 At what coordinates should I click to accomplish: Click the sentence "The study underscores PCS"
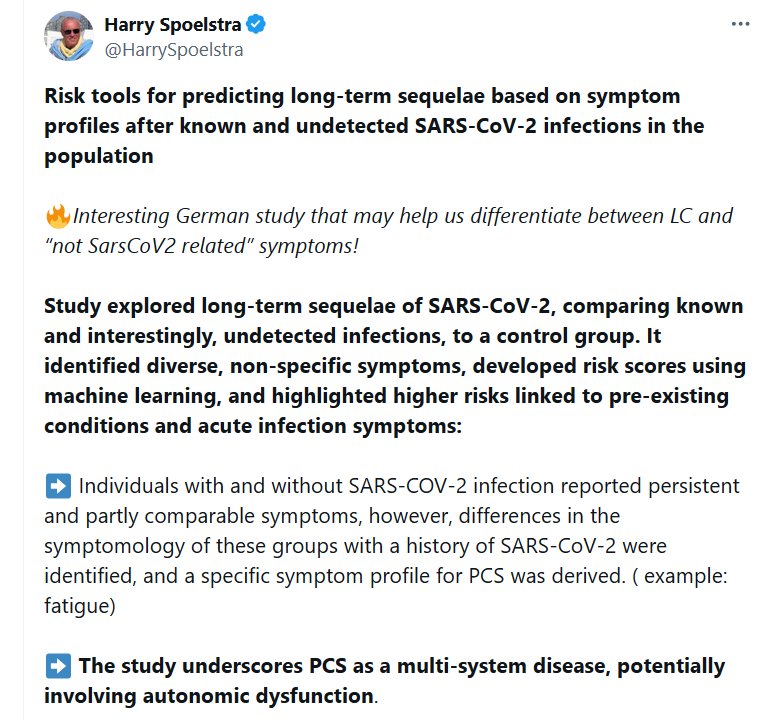(400, 666)
